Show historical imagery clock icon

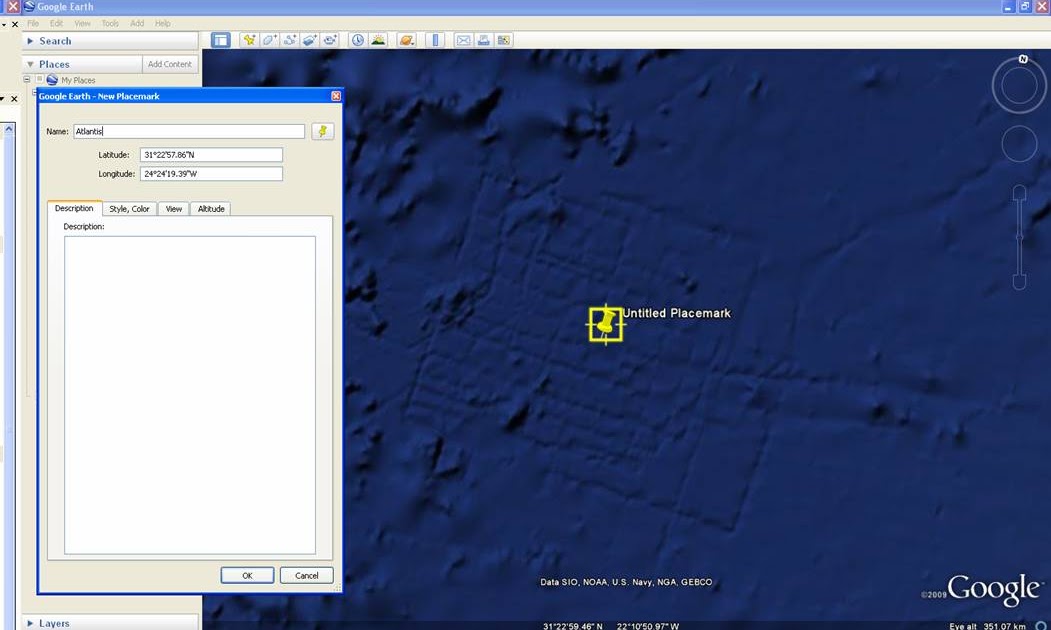tap(358, 40)
